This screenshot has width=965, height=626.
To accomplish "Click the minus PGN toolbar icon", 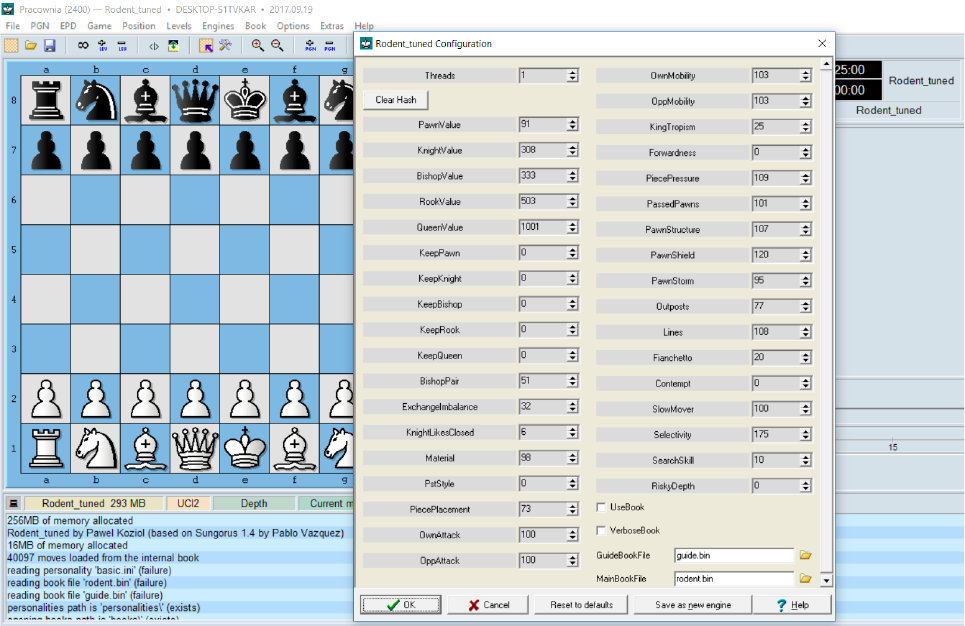I will [x=330, y=46].
